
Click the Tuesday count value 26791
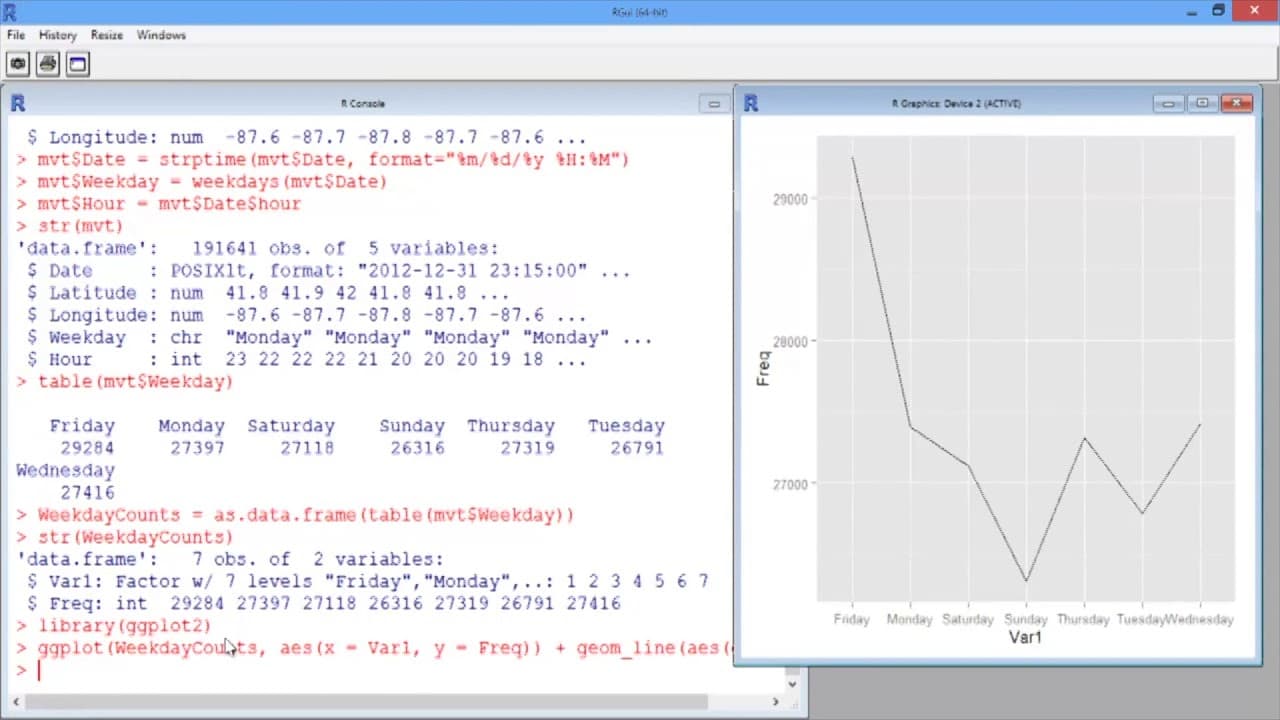tap(637, 448)
